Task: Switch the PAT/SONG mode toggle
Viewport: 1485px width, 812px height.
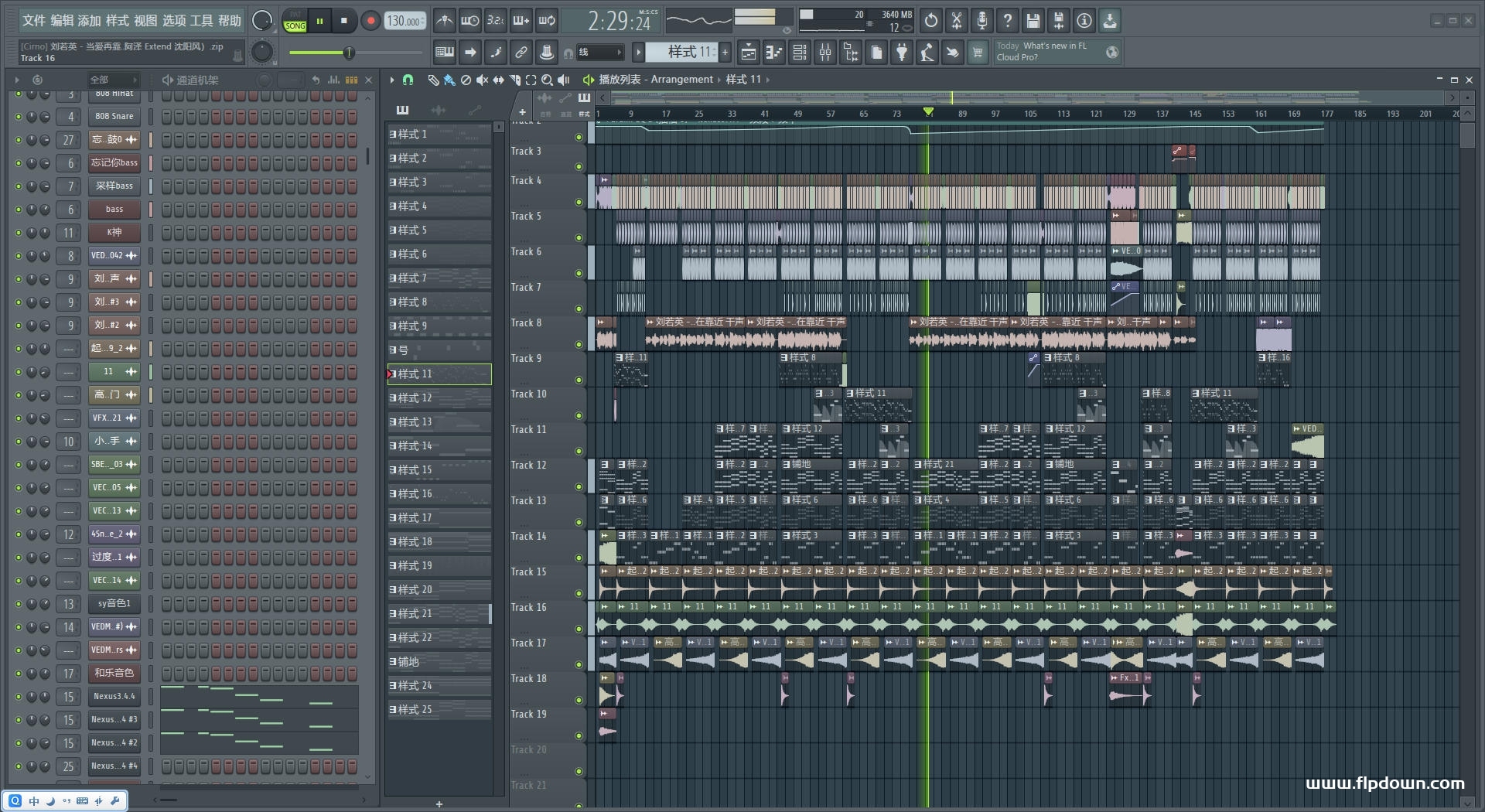Action: pyautogui.click(x=295, y=21)
